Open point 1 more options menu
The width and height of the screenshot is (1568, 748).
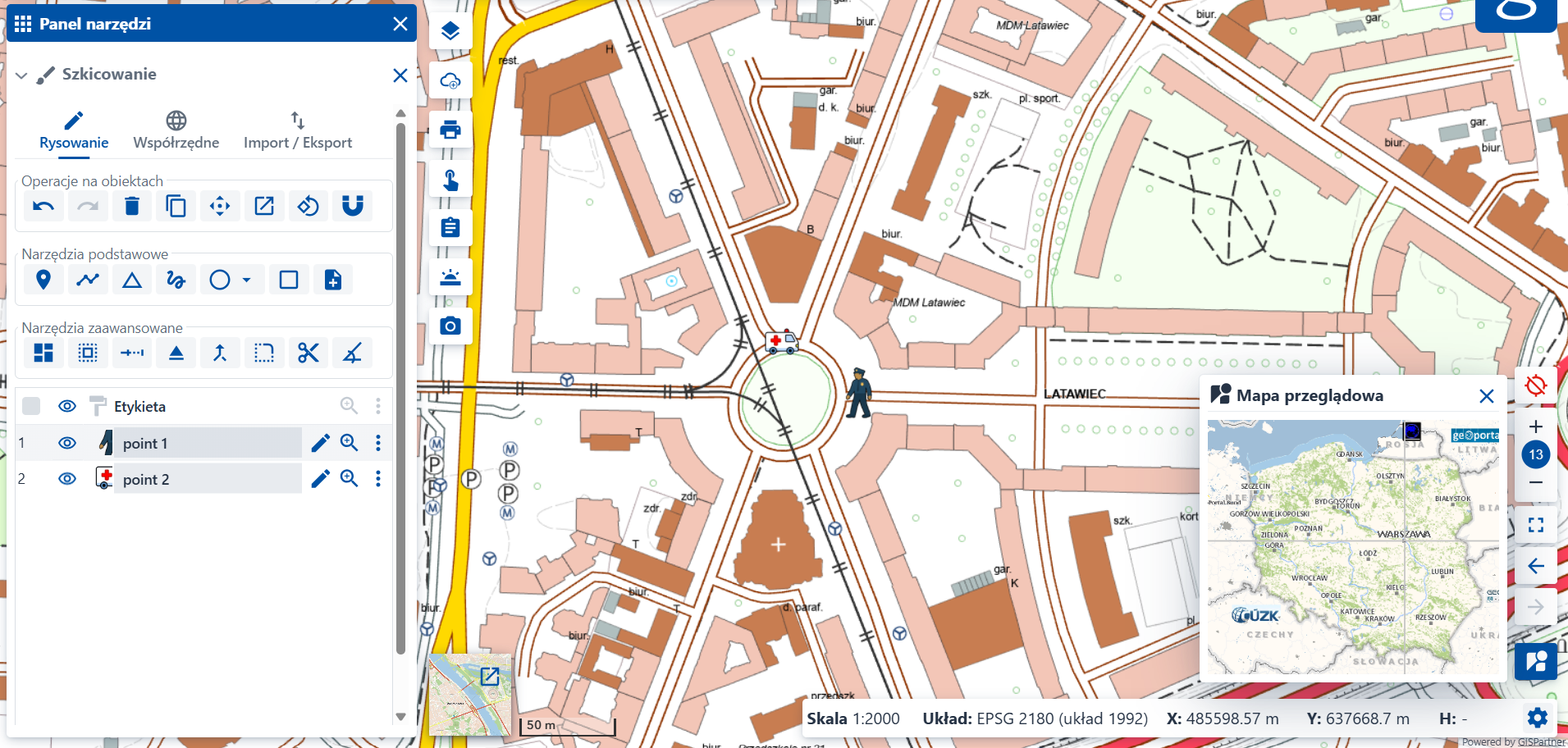[378, 443]
